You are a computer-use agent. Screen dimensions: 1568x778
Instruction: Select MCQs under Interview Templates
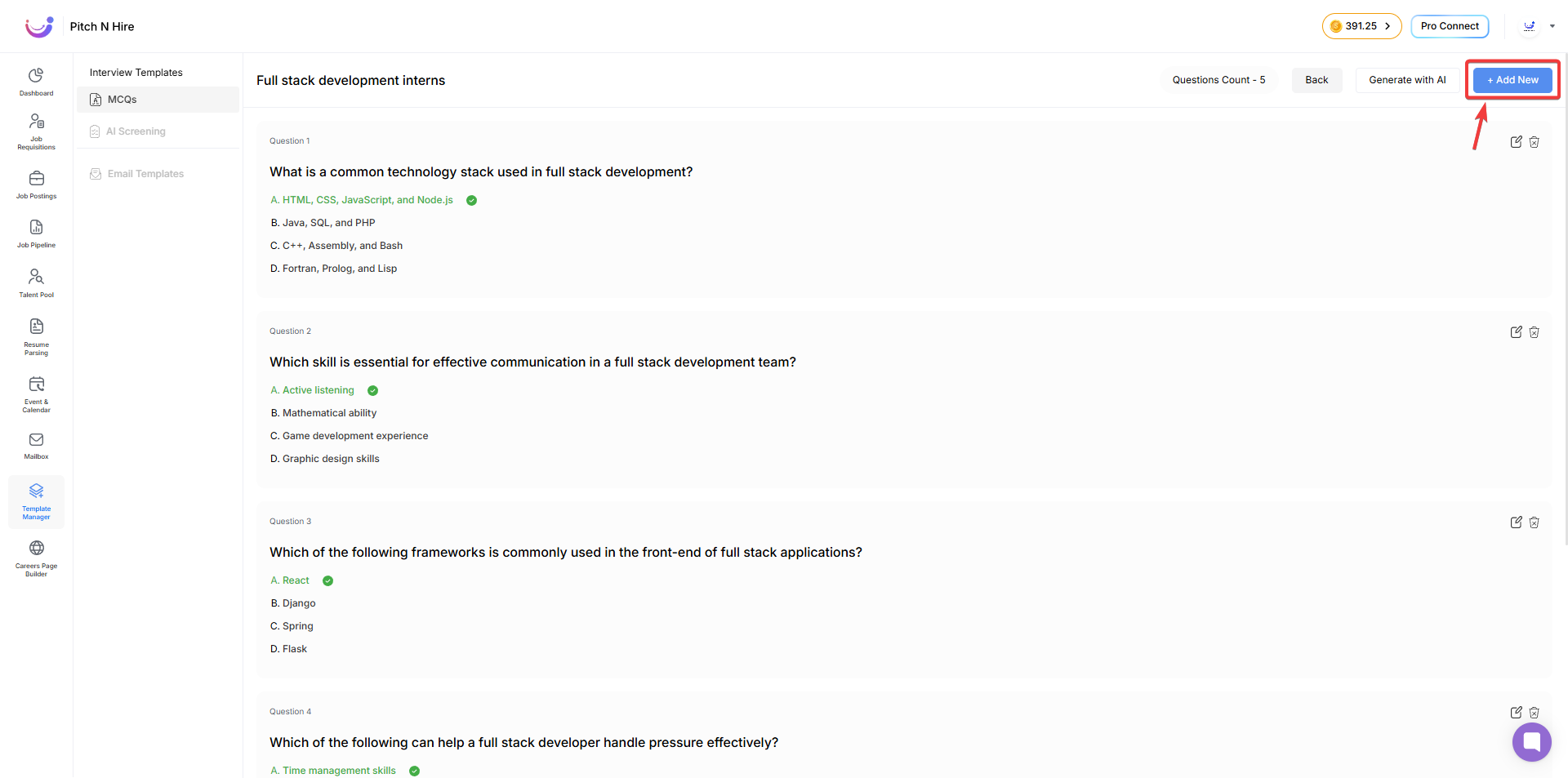(x=122, y=100)
